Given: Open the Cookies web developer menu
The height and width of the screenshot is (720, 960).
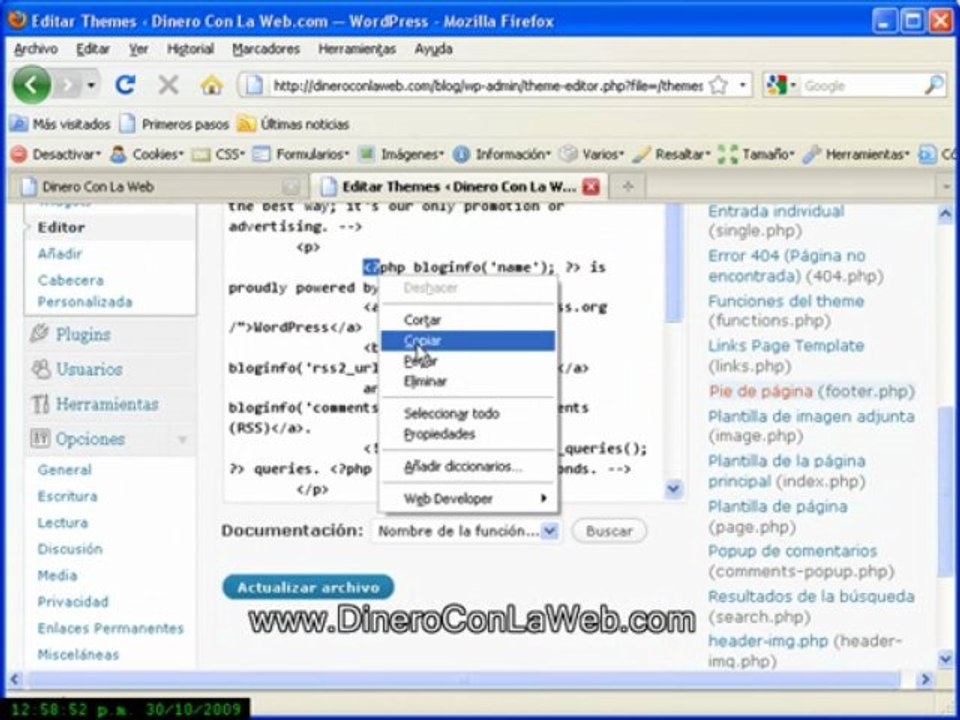Looking at the screenshot, I should (147, 154).
